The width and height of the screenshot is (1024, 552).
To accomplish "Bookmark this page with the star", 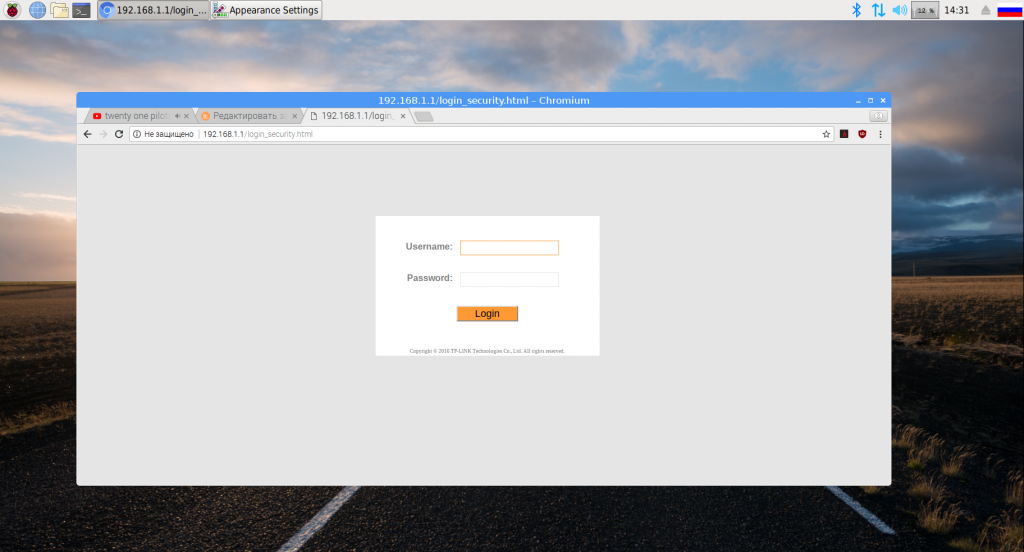I will (x=826, y=134).
